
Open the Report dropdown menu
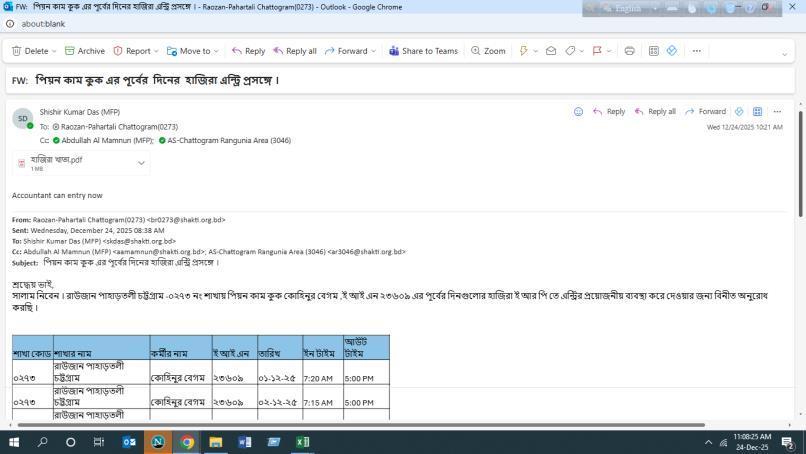157,51
